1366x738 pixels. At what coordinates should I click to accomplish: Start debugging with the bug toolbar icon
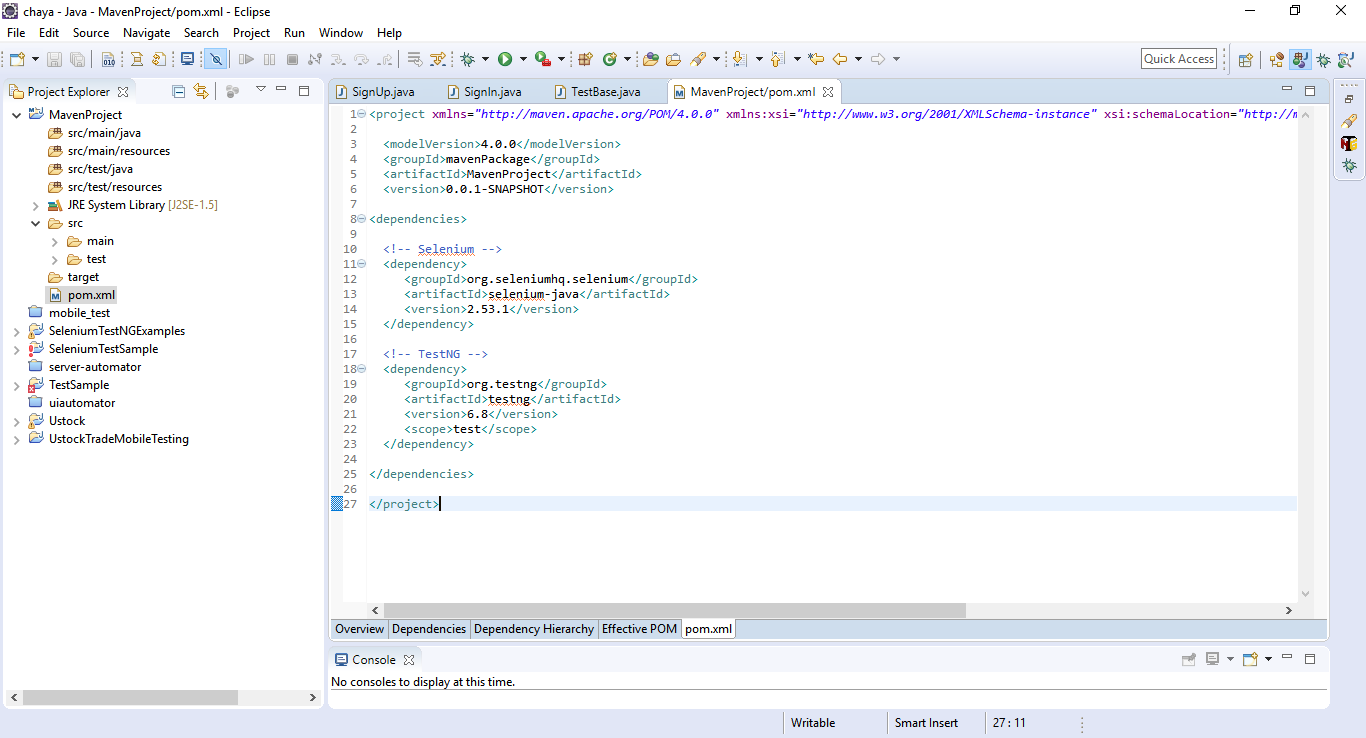(x=467, y=59)
